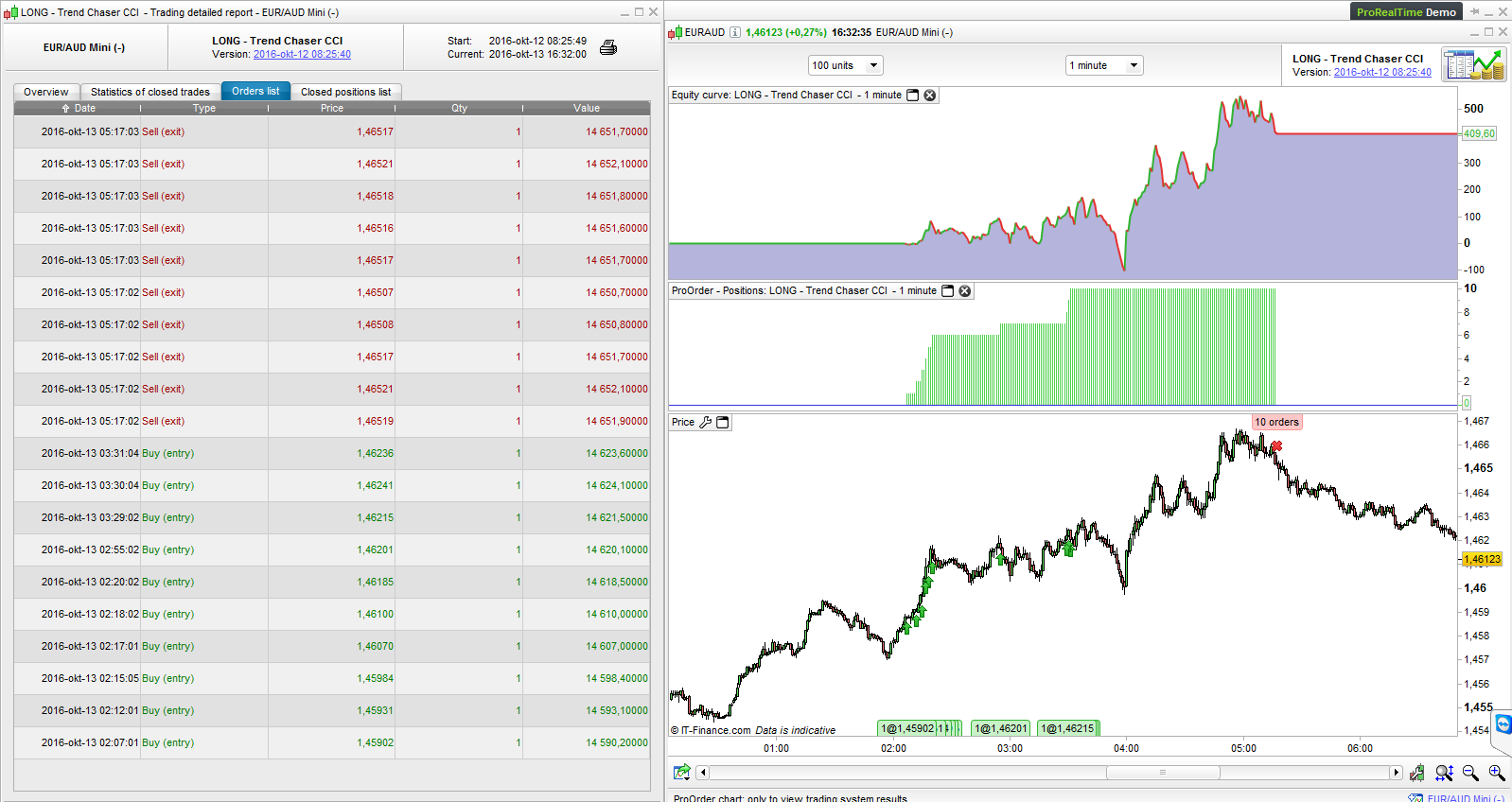Click the EURAUD instrument info icon
Screen dimensions: 1512x802
pyautogui.click(x=735, y=32)
